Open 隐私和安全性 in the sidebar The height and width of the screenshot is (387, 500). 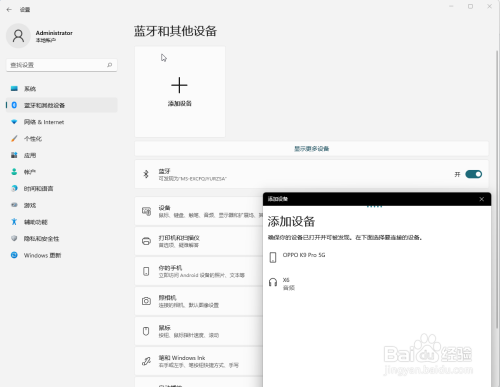[x=62, y=239]
